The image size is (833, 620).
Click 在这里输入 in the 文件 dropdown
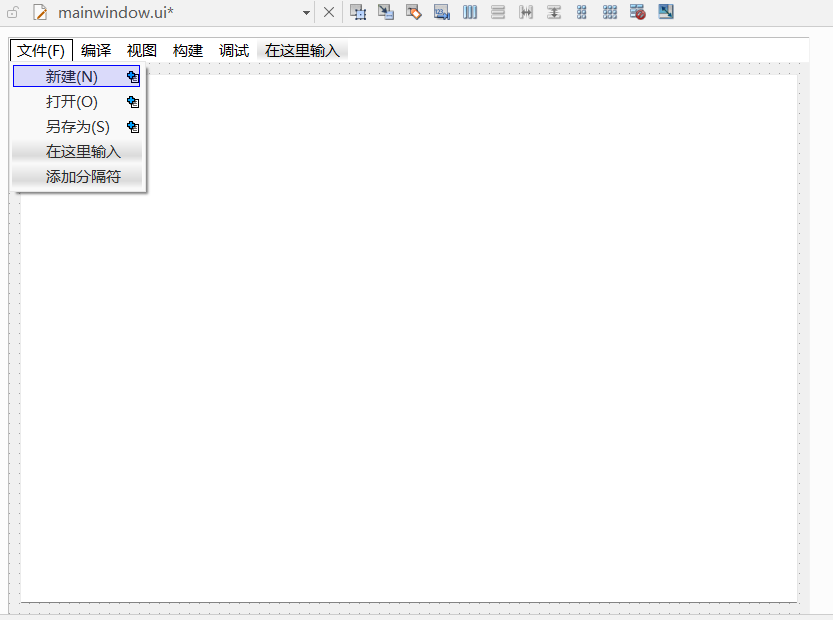[x=77, y=152]
